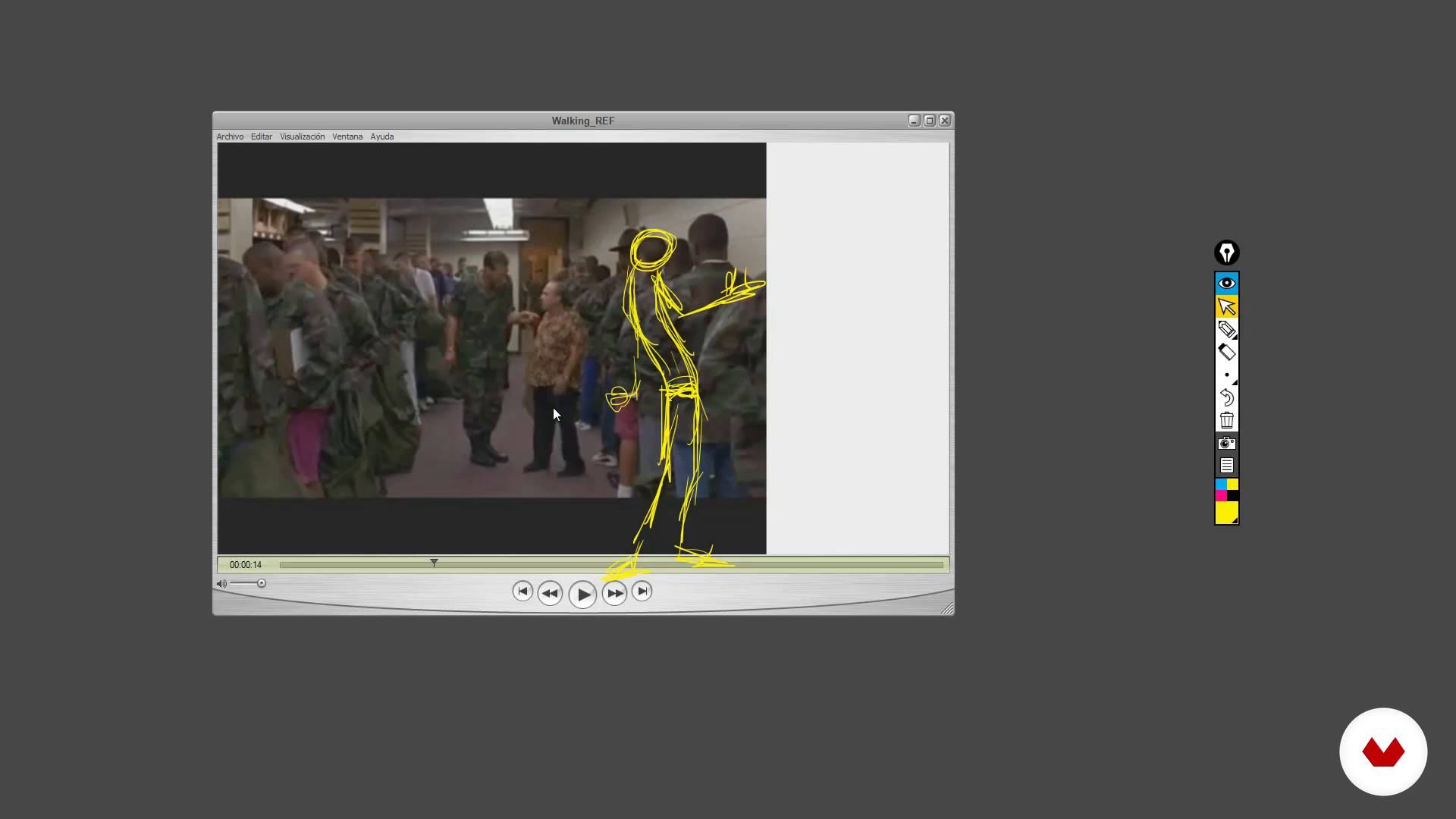Click the 00:00:14 timecode display
The image size is (1456, 819).
pos(246,565)
